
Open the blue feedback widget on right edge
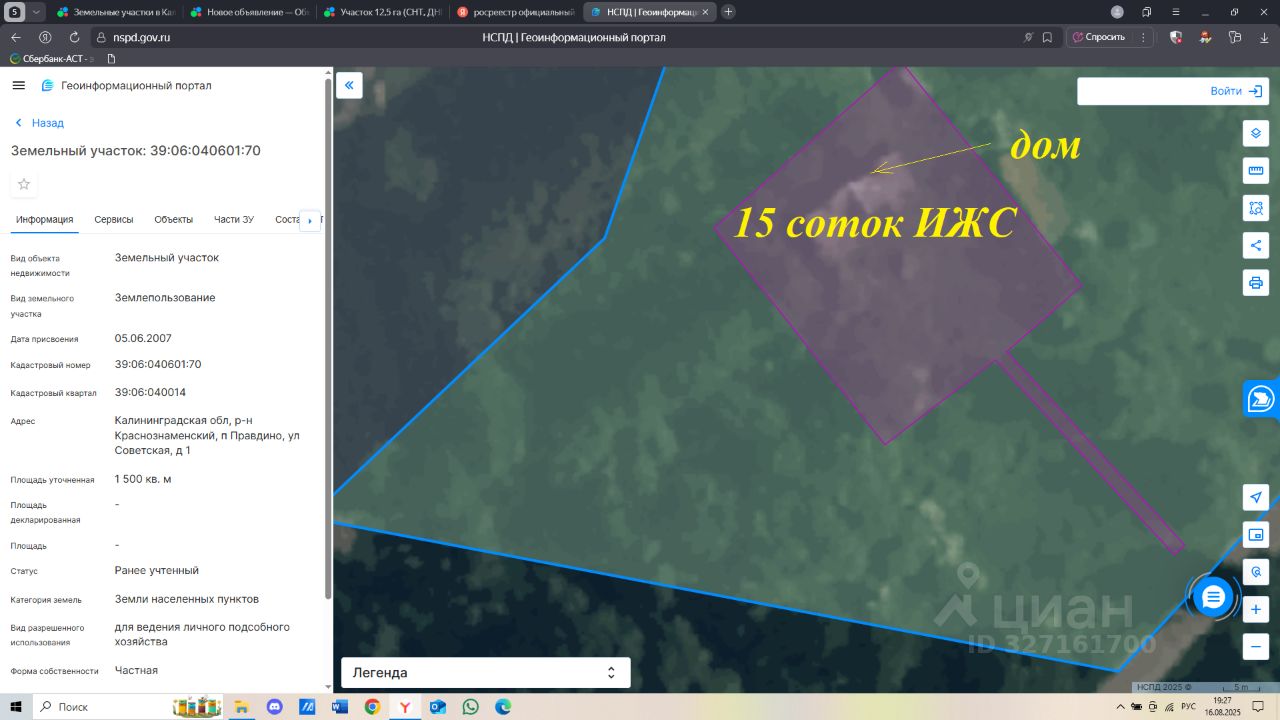[x=1261, y=398]
